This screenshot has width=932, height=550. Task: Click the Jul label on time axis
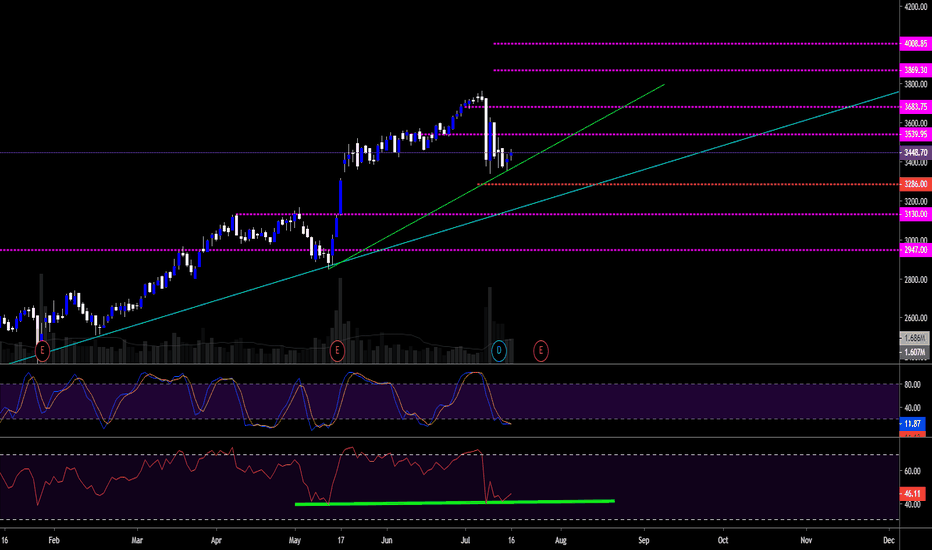pos(465,540)
